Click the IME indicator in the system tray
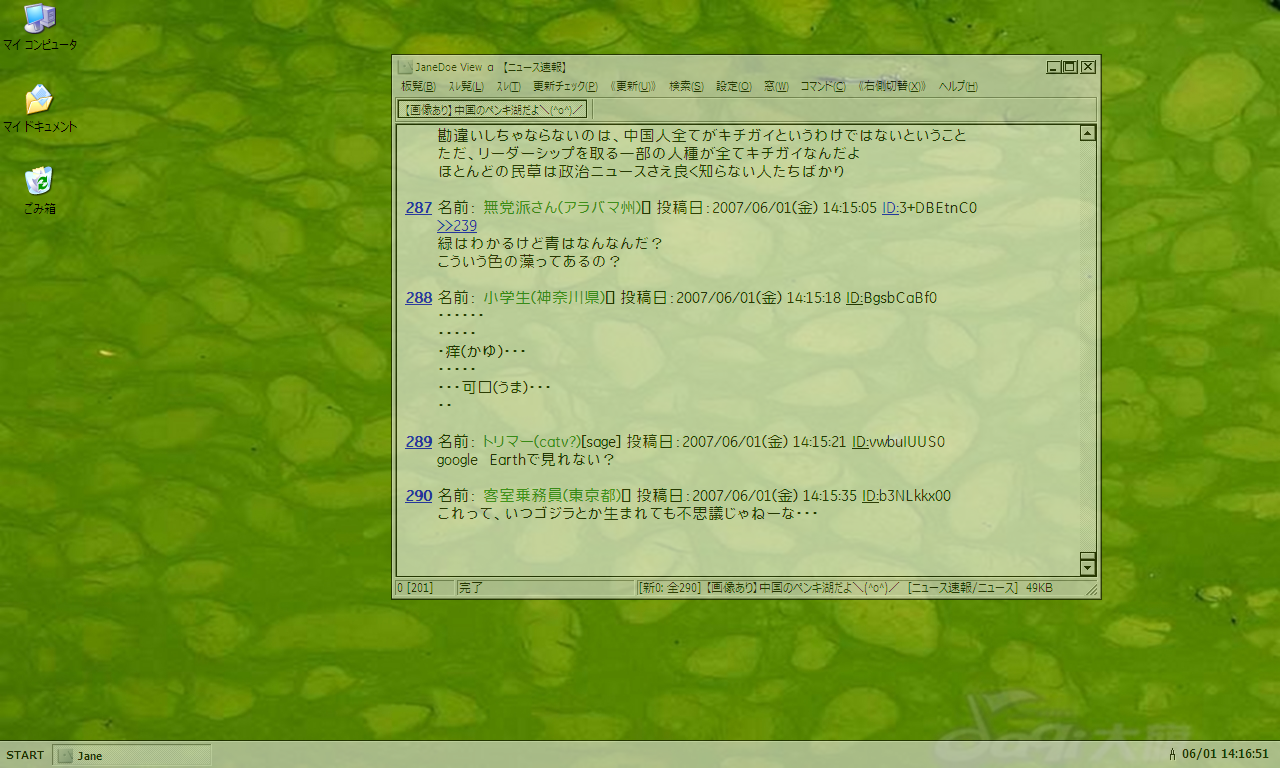The height and width of the screenshot is (768, 1280). click(1172, 754)
